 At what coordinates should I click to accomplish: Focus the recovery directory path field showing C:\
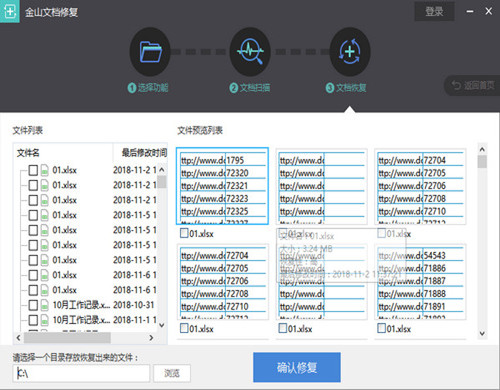pos(81,373)
